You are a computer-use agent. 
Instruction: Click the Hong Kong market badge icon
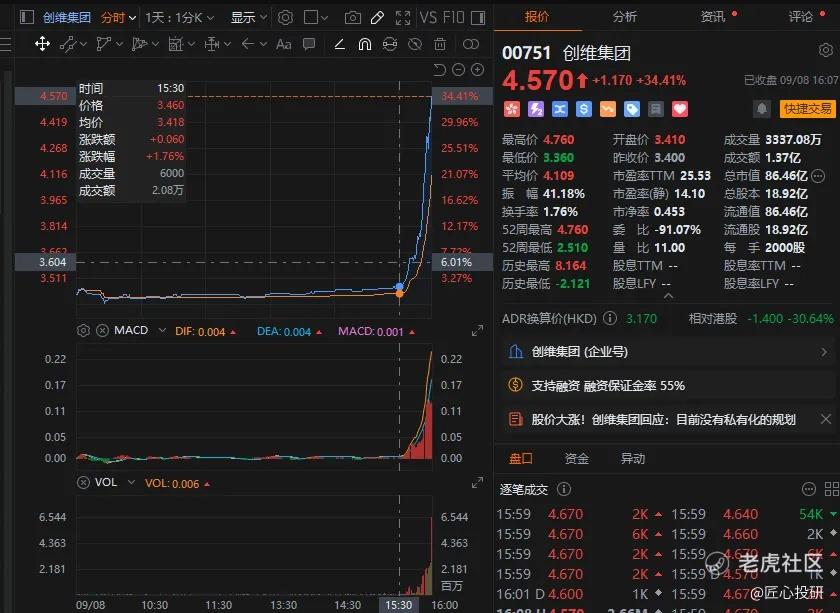point(512,109)
